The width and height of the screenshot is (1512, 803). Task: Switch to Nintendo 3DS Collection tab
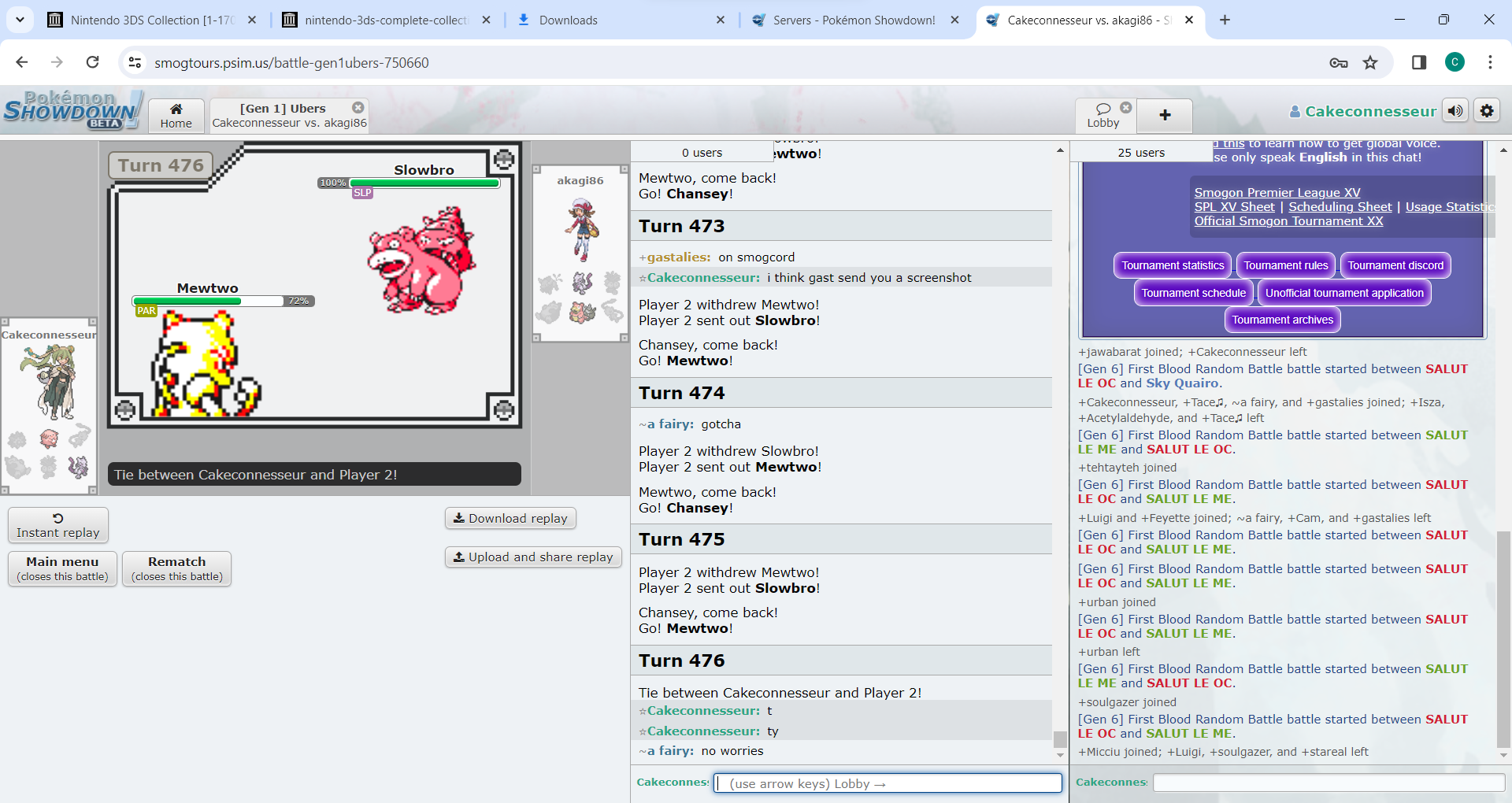(x=153, y=20)
